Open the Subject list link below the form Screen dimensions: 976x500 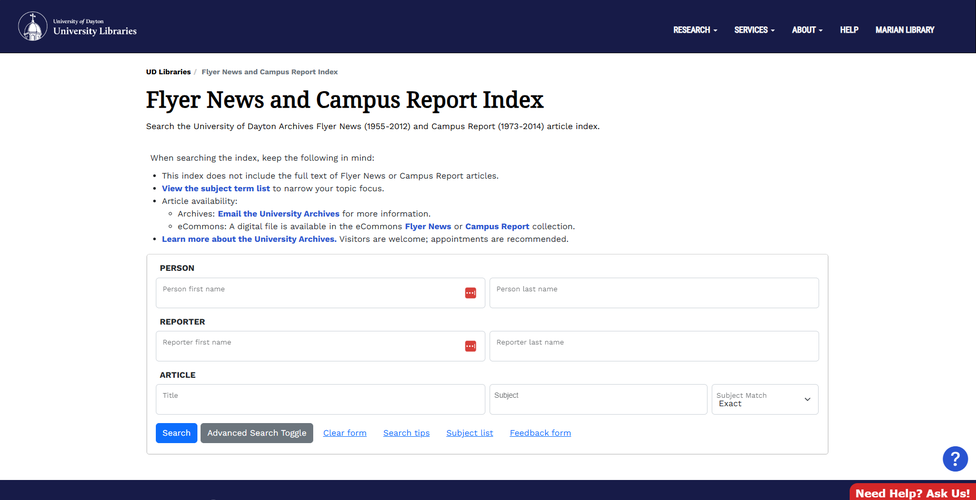pyautogui.click(x=469, y=433)
